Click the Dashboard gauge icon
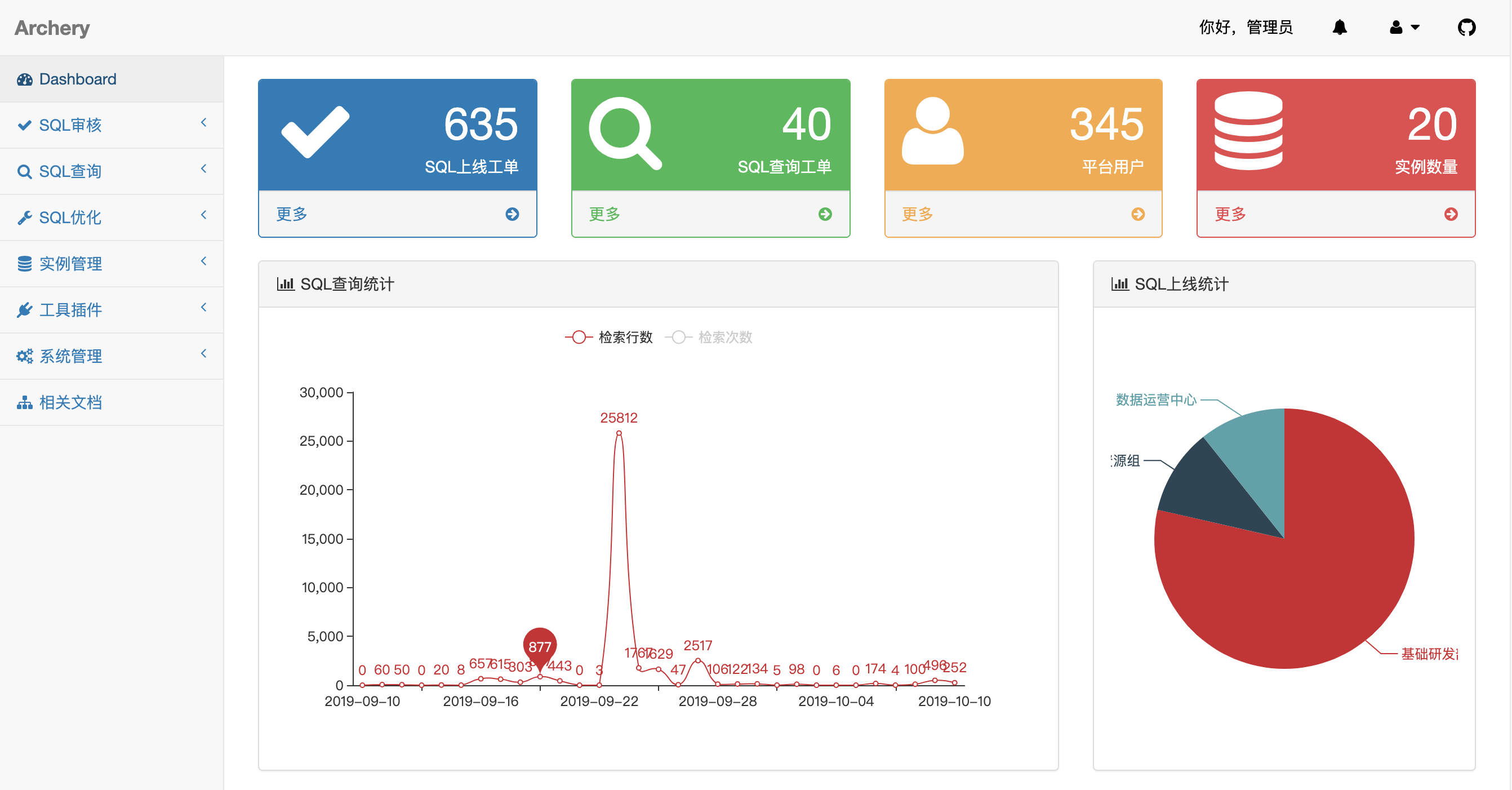 pos(25,79)
